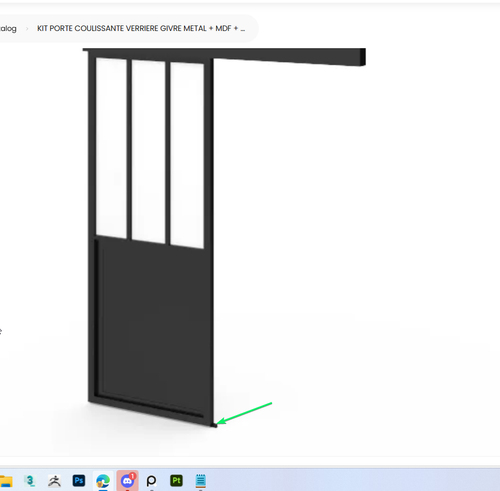Screen dimensions: 500x491
Task: Launch Substance Painter from the taskbar
Action: click(x=176, y=481)
